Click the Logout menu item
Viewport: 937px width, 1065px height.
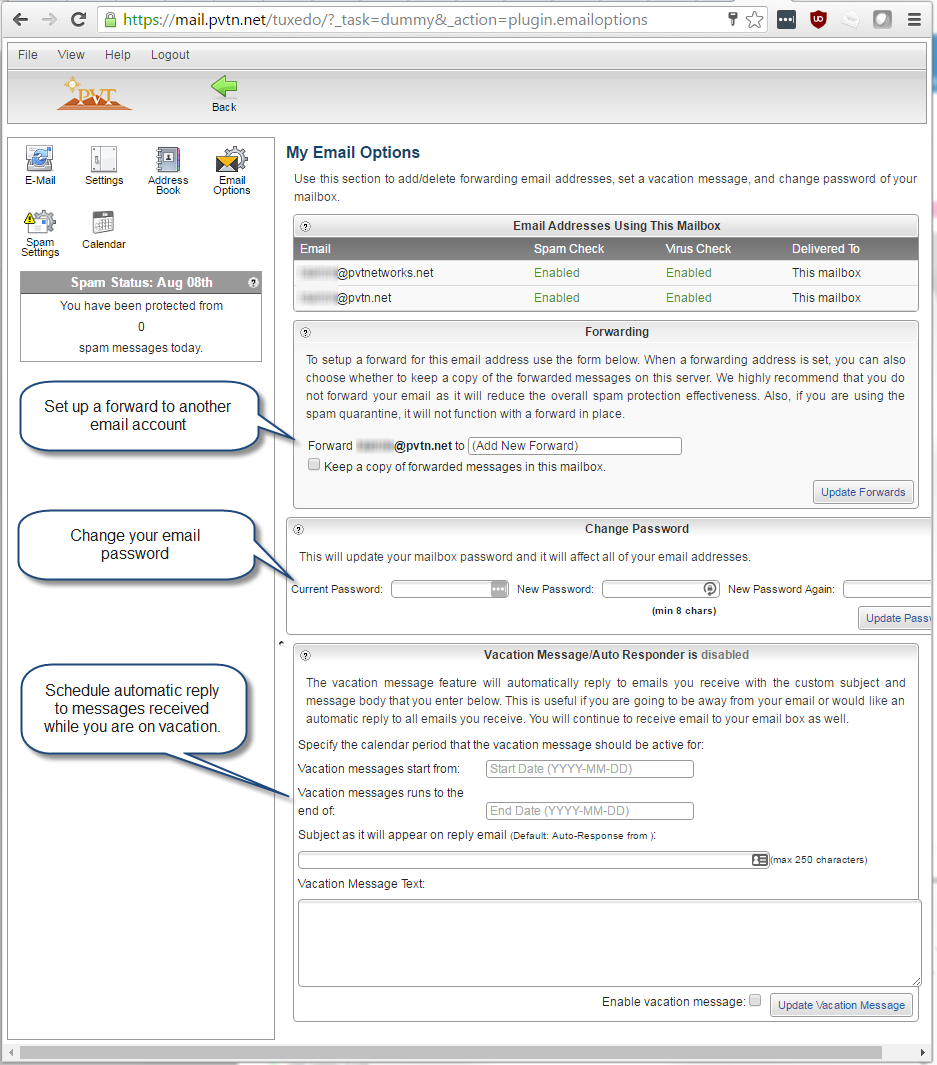pyautogui.click(x=170, y=55)
